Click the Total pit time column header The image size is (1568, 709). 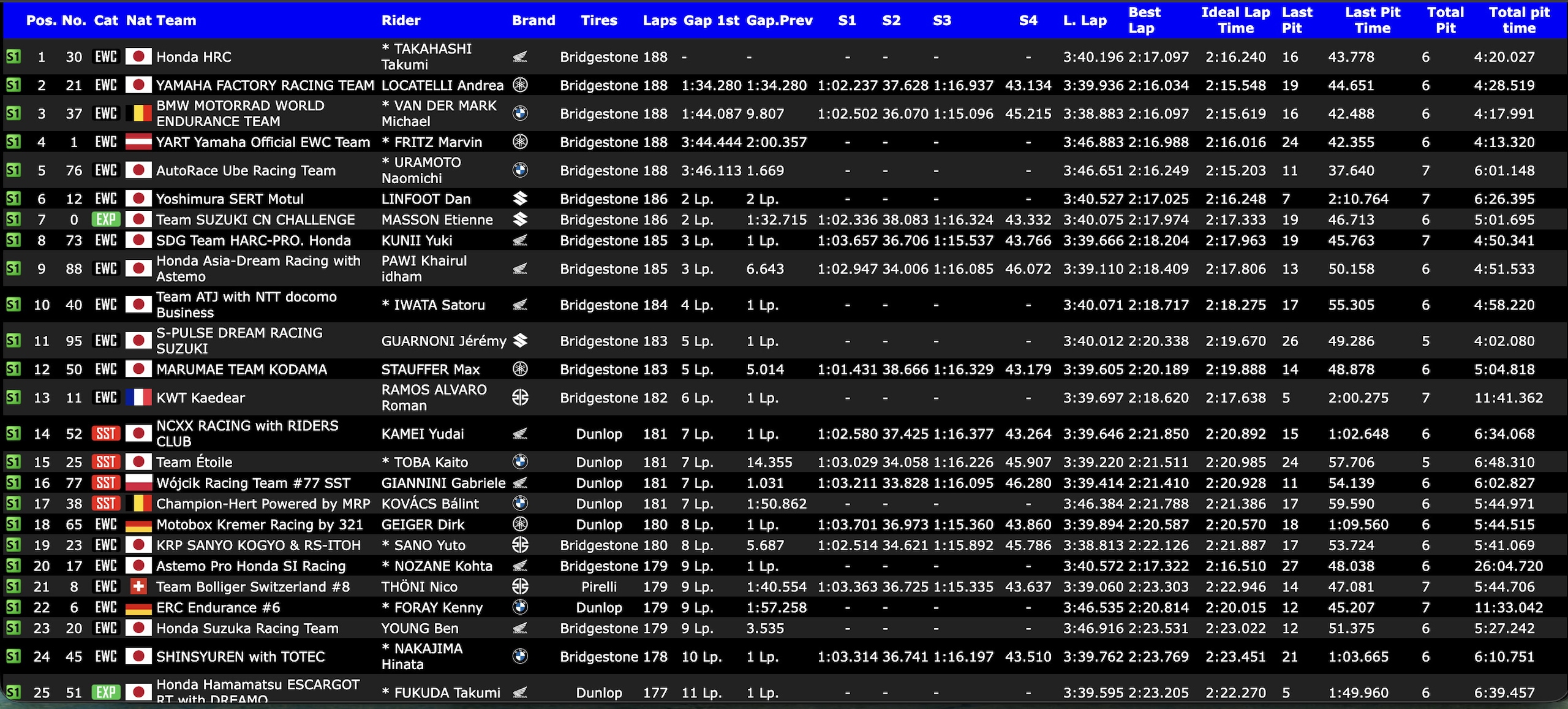click(1519, 20)
